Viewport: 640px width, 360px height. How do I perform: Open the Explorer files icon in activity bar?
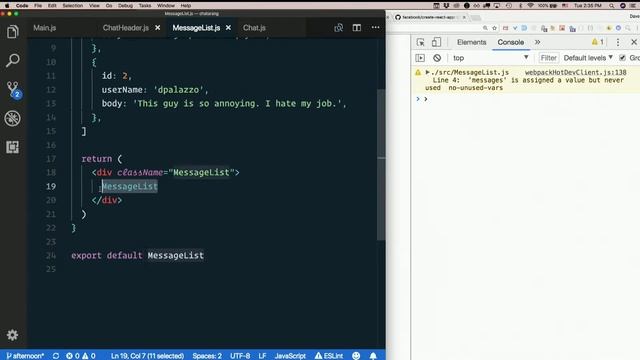click(13, 31)
